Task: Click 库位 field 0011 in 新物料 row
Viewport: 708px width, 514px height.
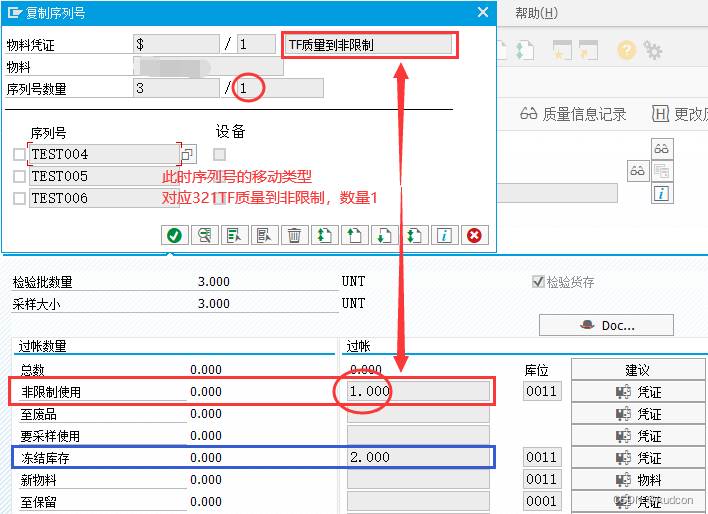Action: 542,479
